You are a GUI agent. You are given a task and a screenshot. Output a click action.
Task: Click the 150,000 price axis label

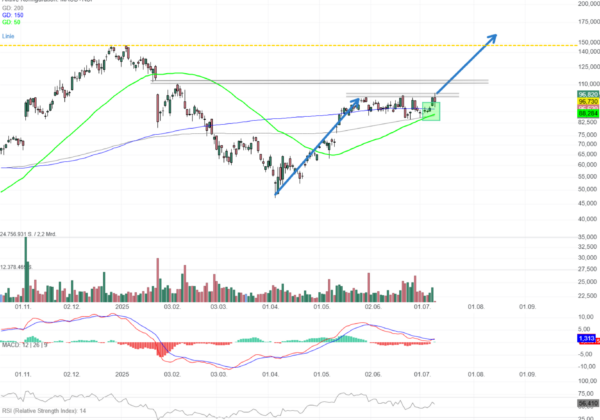(589, 42)
